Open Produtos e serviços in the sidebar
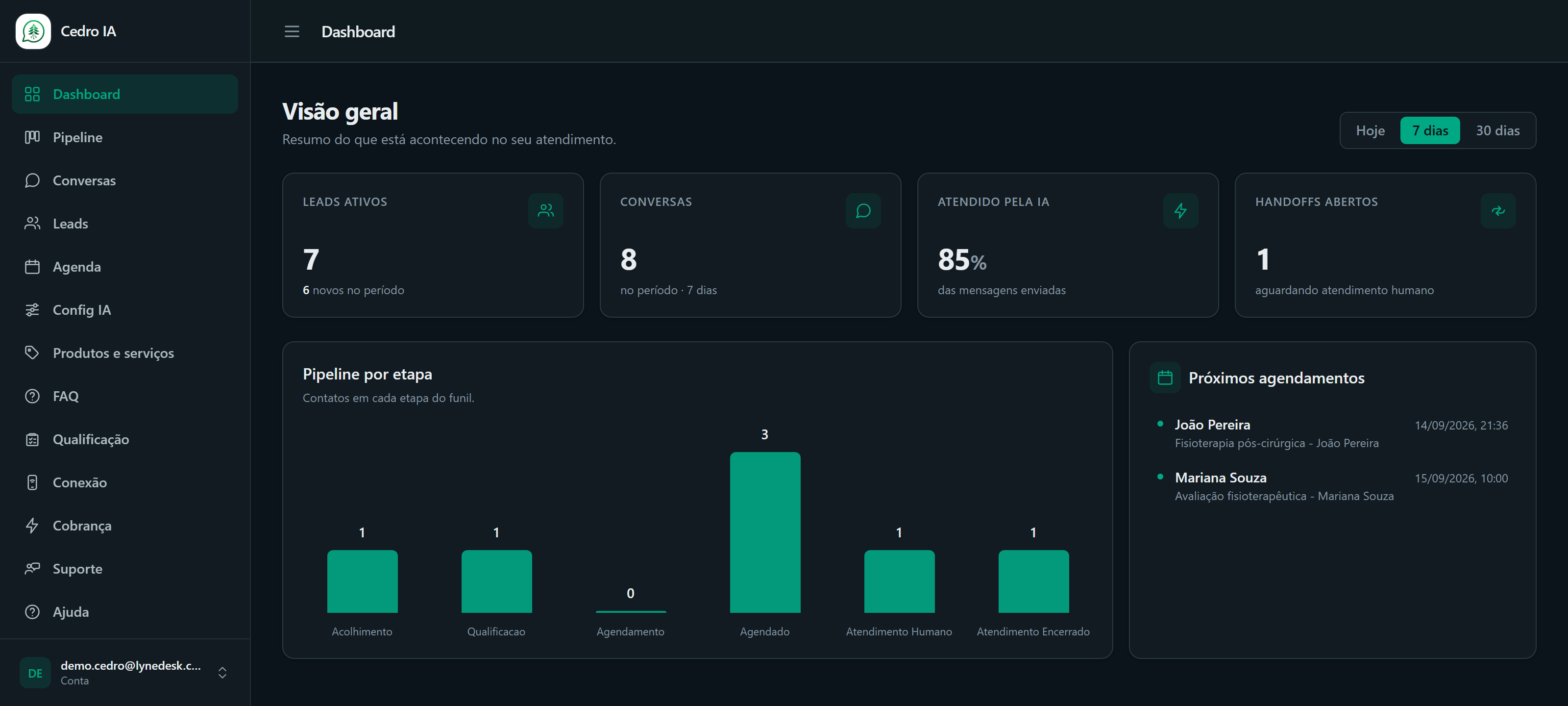1568x706 pixels. [x=125, y=353]
